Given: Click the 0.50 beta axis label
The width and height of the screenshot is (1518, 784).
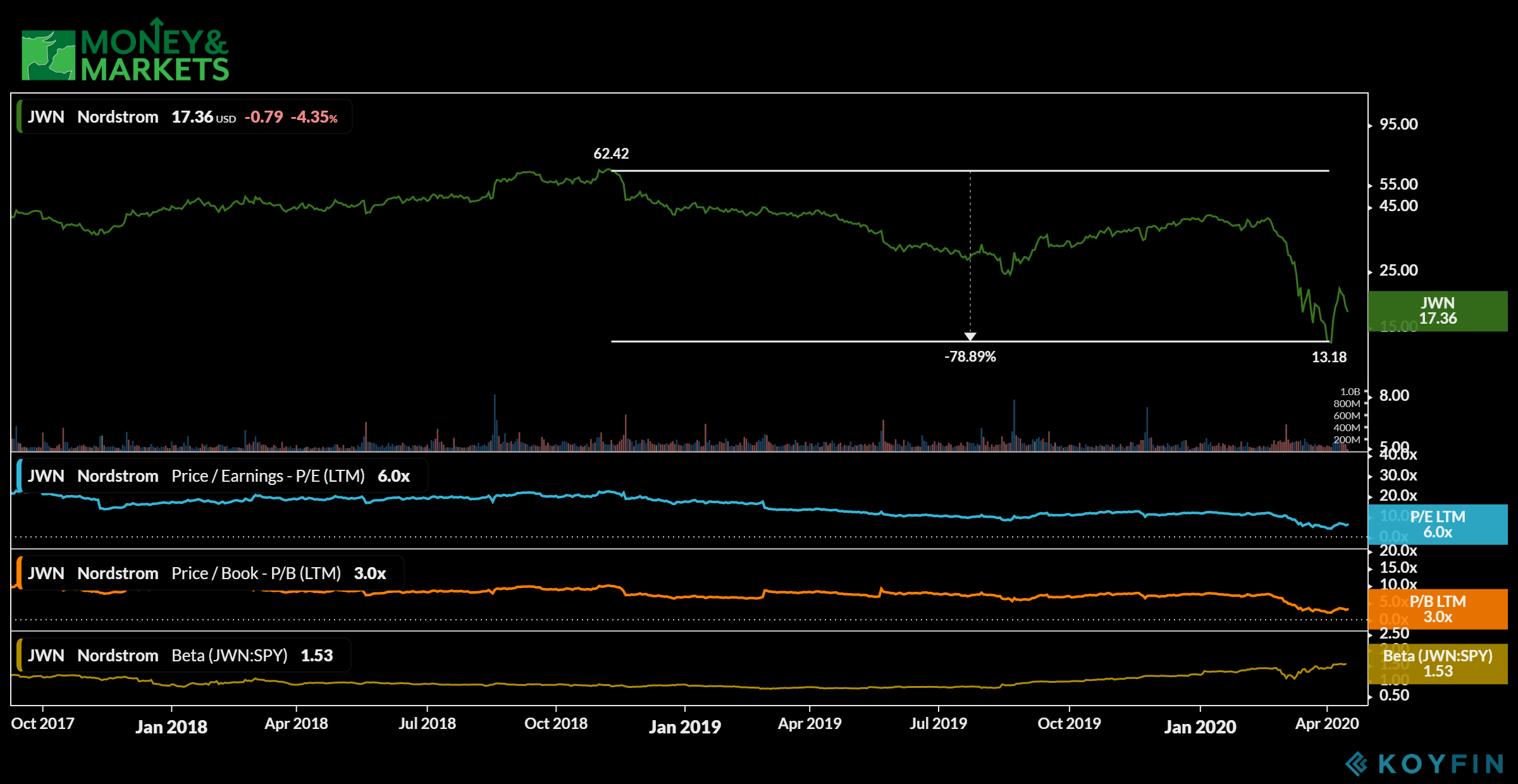Looking at the screenshot, I should 1394,695.
